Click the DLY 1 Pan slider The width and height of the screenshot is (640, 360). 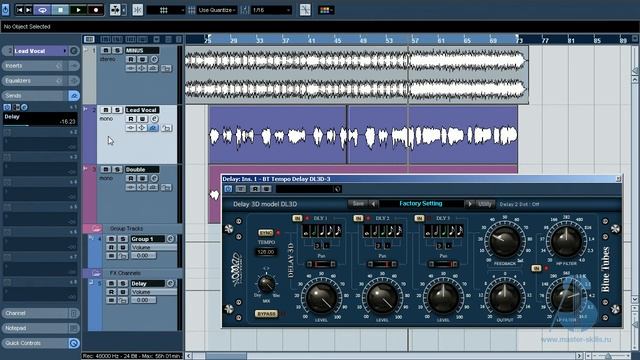(321, 264)
